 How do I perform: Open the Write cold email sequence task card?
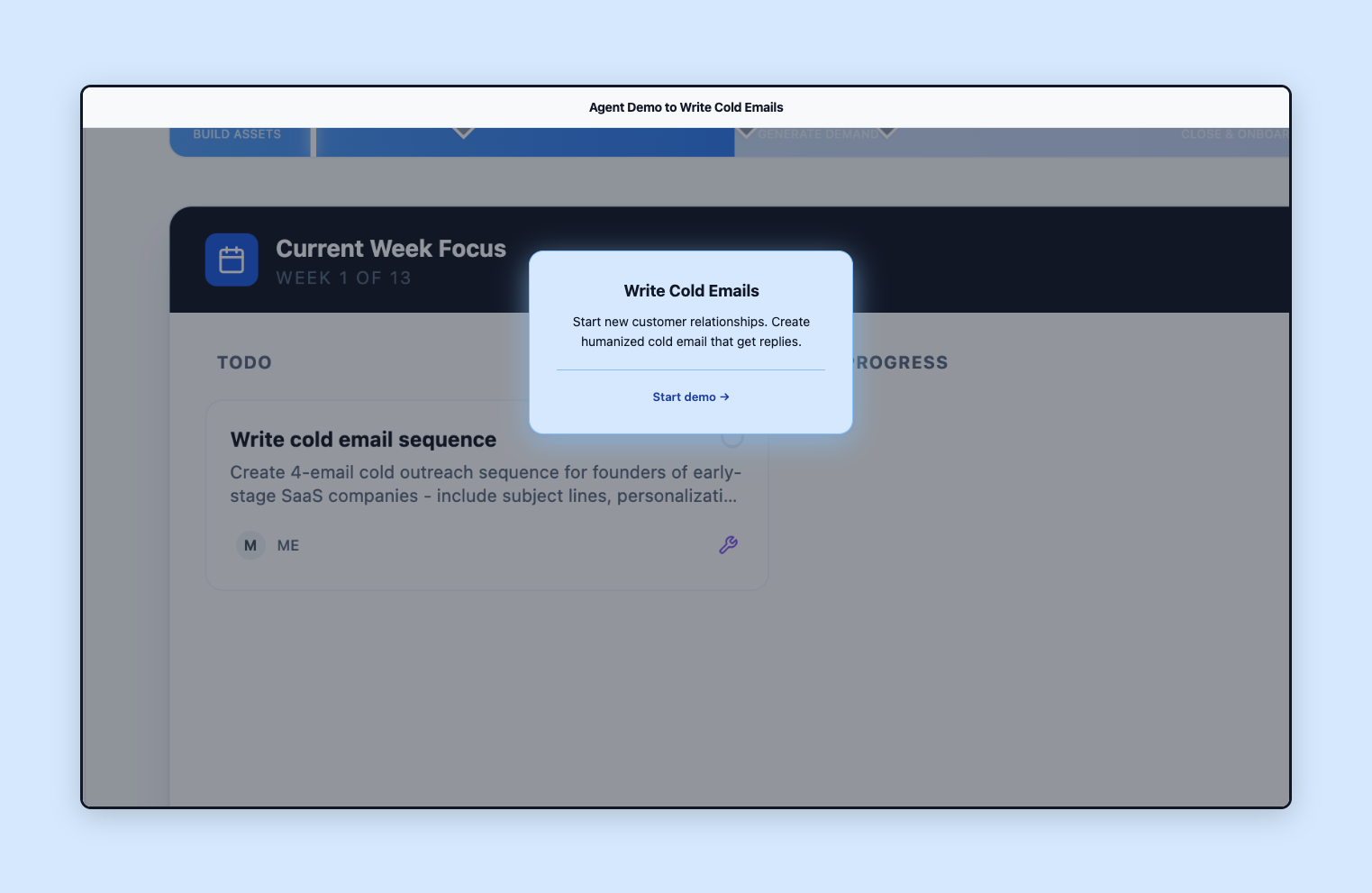coord(364,440)
